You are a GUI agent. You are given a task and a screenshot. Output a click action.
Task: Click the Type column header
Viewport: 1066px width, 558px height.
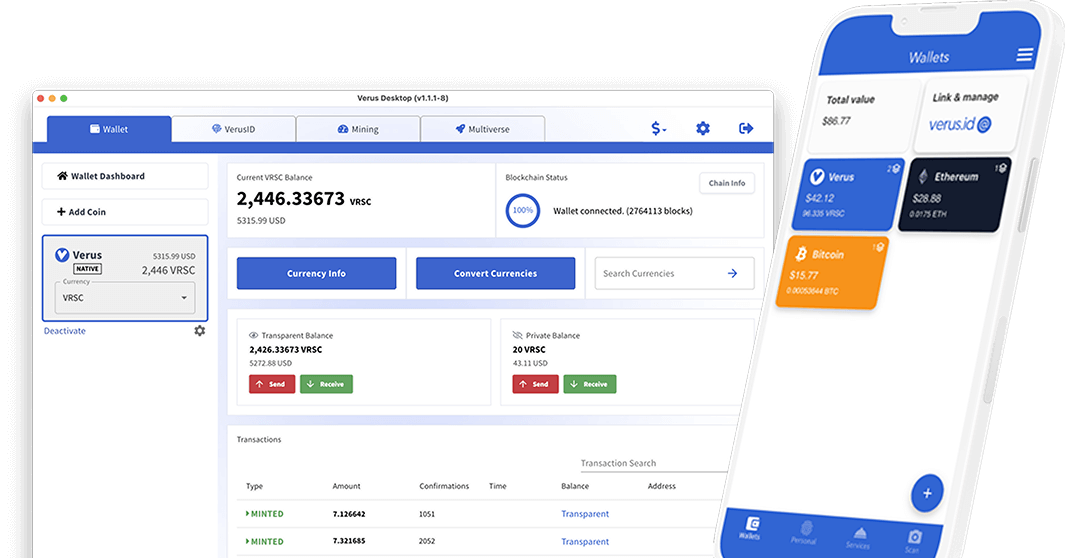(254, 486)
